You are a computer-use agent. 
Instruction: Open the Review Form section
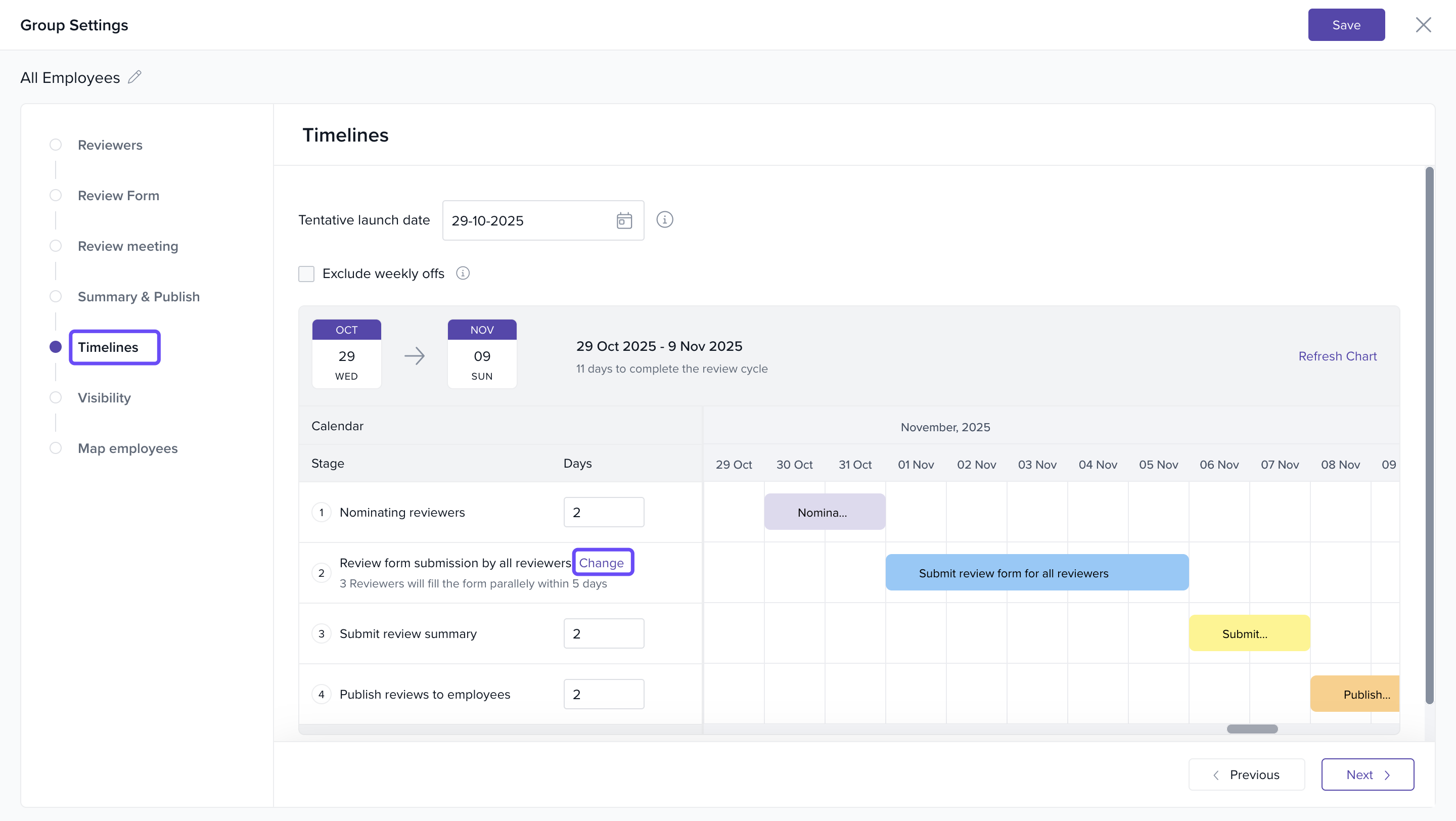(119, 196)
